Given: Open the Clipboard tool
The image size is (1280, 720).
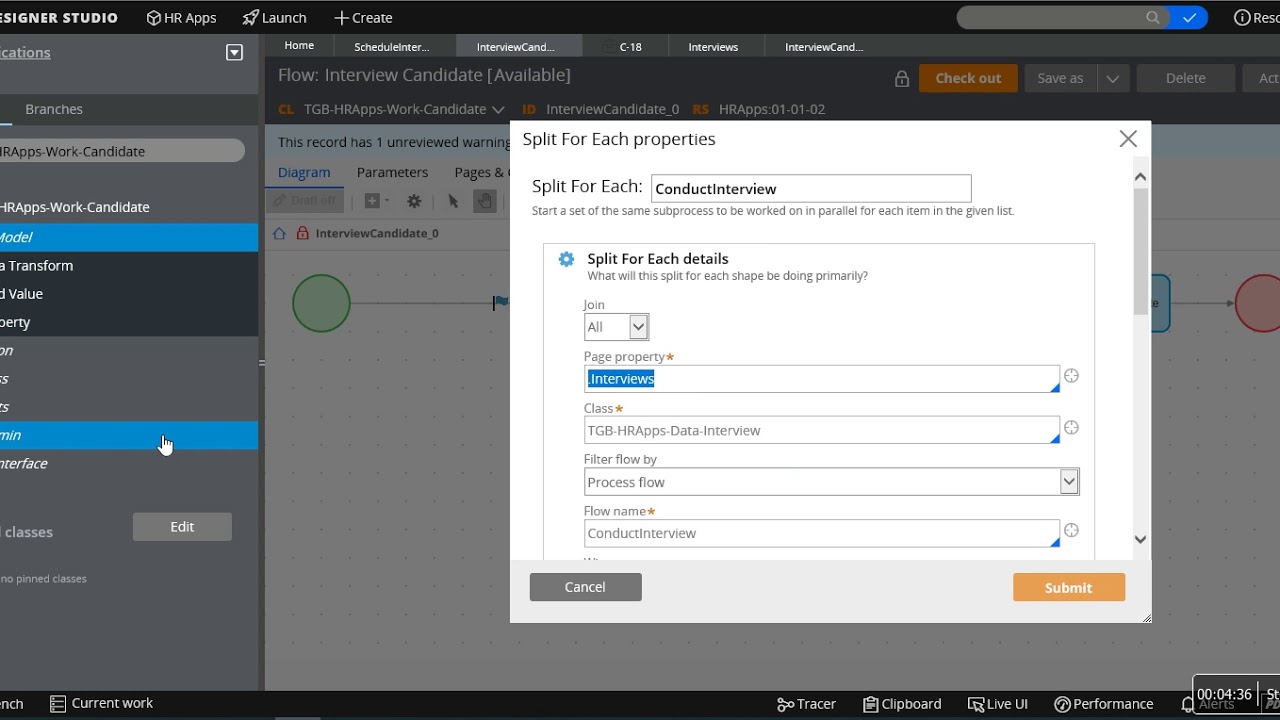Looking at the screenshot, I should [902, 704].
